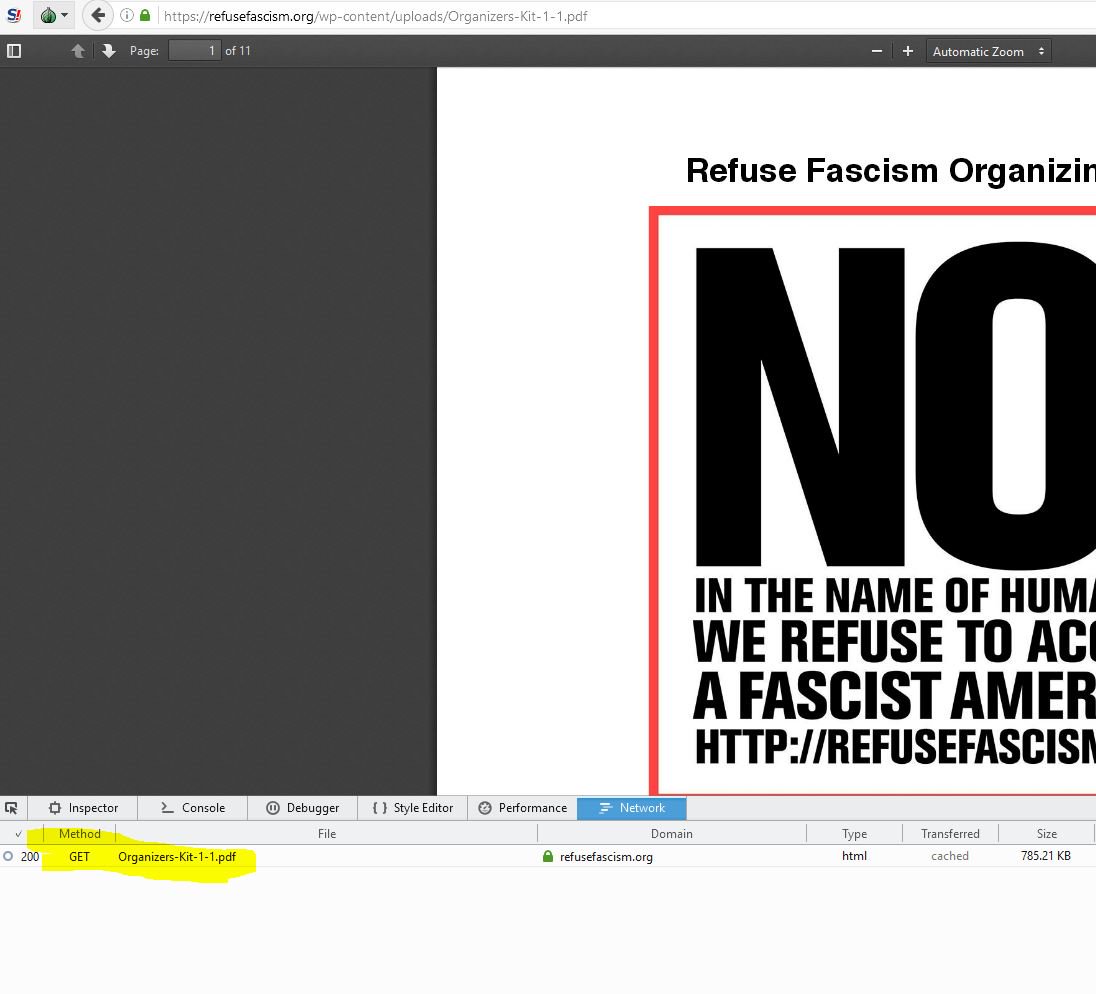Switch to the Inspector tab
Screen dimensions: 1096x994
(83, 808)
